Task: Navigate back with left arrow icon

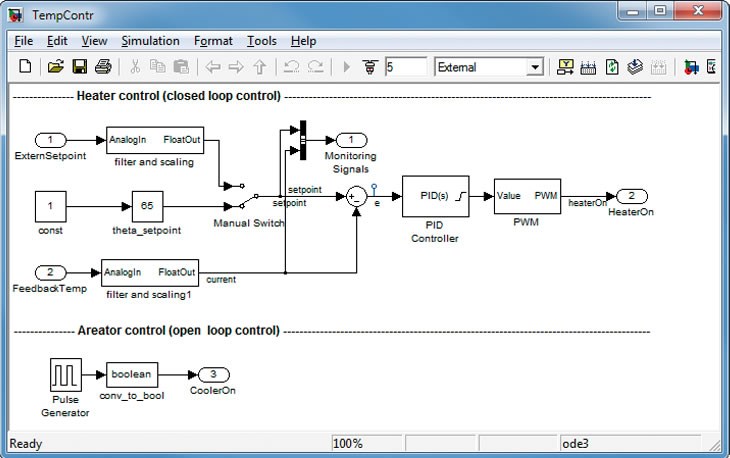Action: pos(213,67)
